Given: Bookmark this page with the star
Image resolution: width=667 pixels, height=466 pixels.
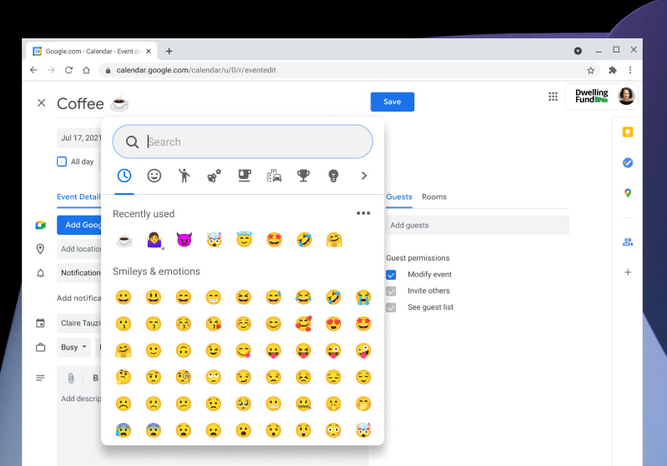Looking at the screenshot, I should coord(590,71).
